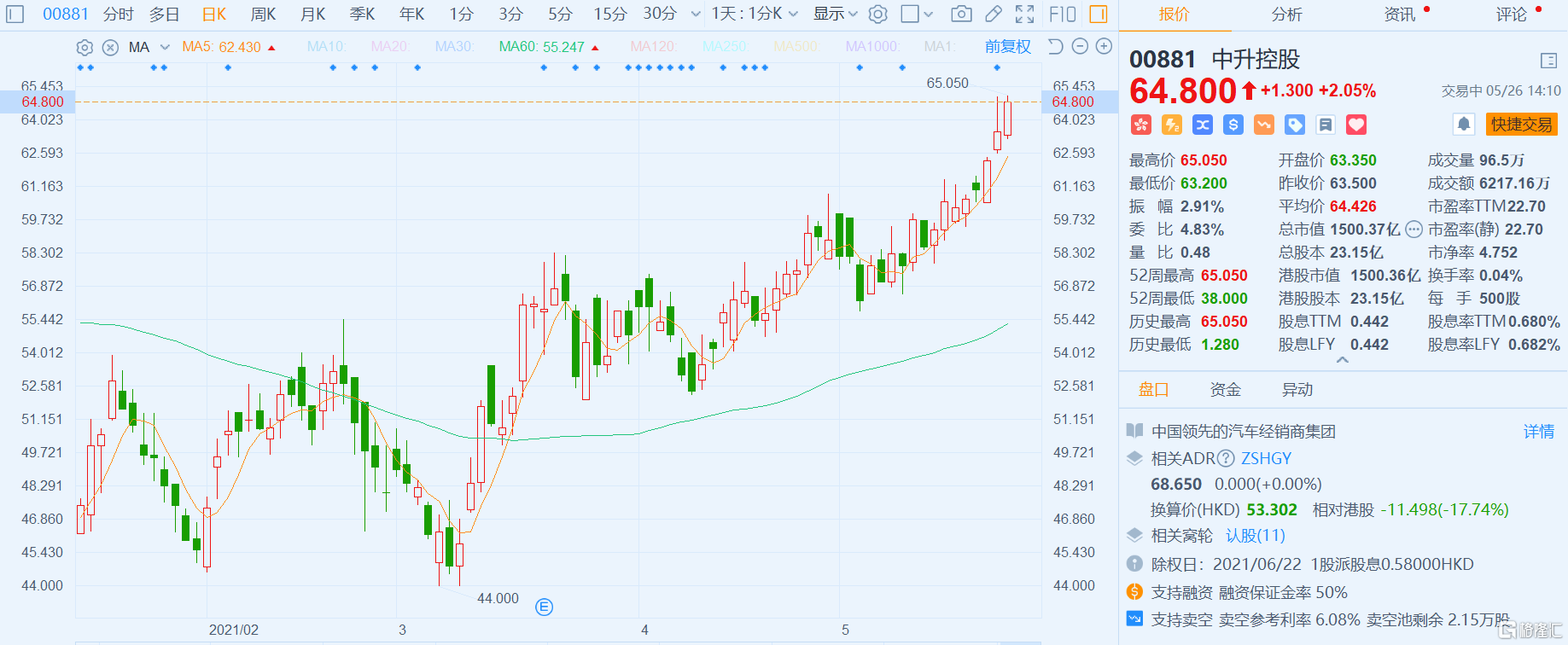Switch to 周K weekly chart tab
The height and width of the screenshot is (645, 1568).
click(264, 14)
